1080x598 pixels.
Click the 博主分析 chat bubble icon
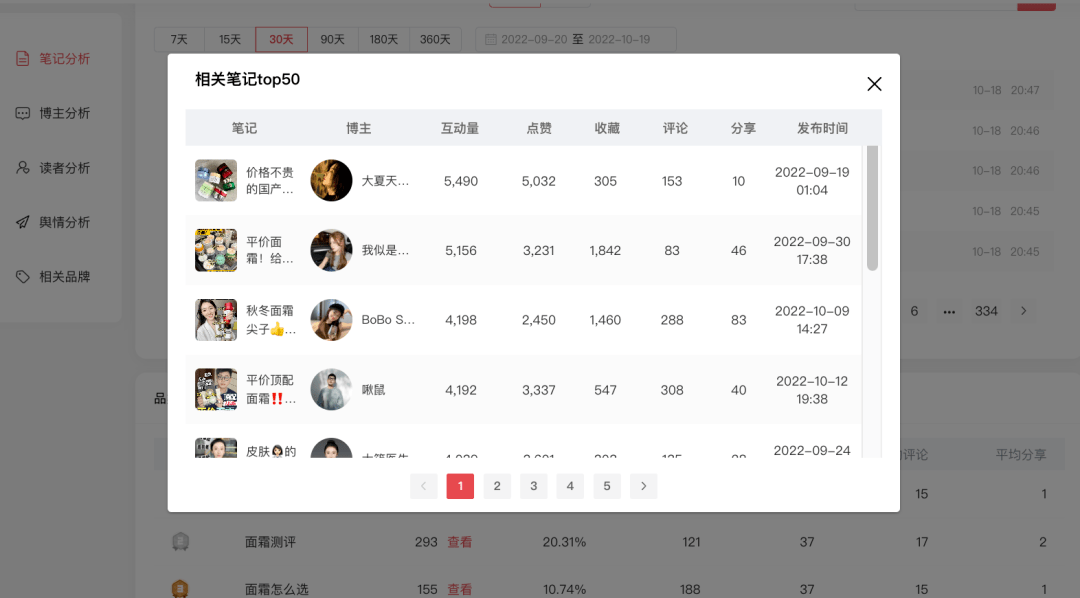(x=23, y=113)
